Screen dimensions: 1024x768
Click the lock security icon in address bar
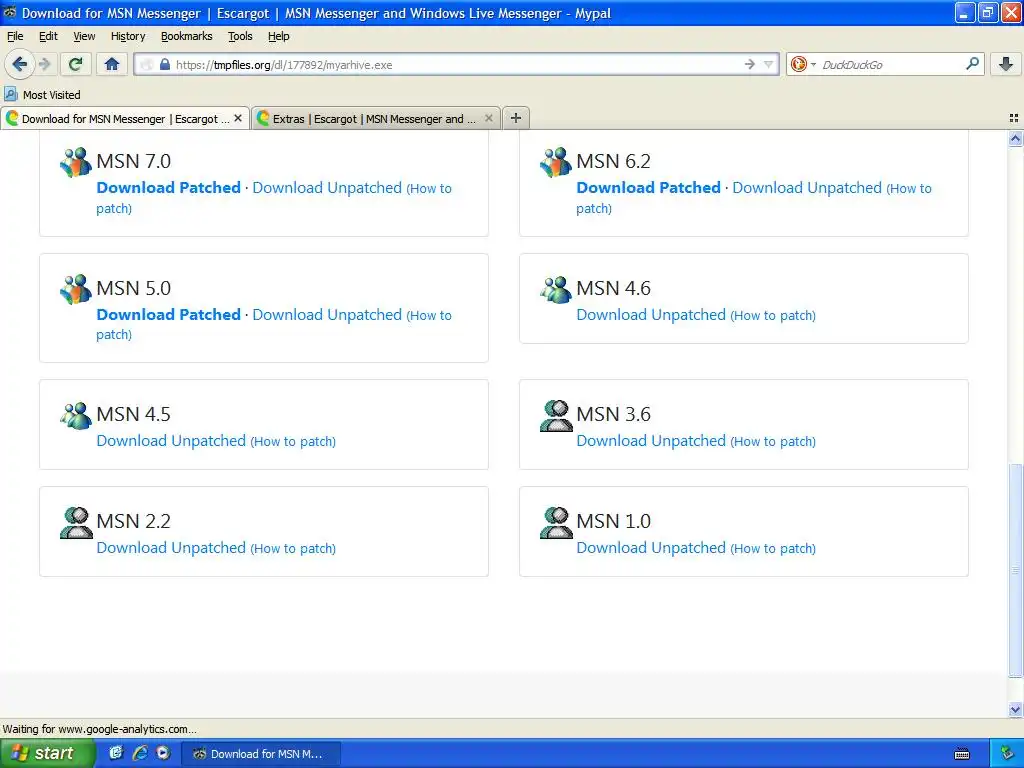point(165,65)
